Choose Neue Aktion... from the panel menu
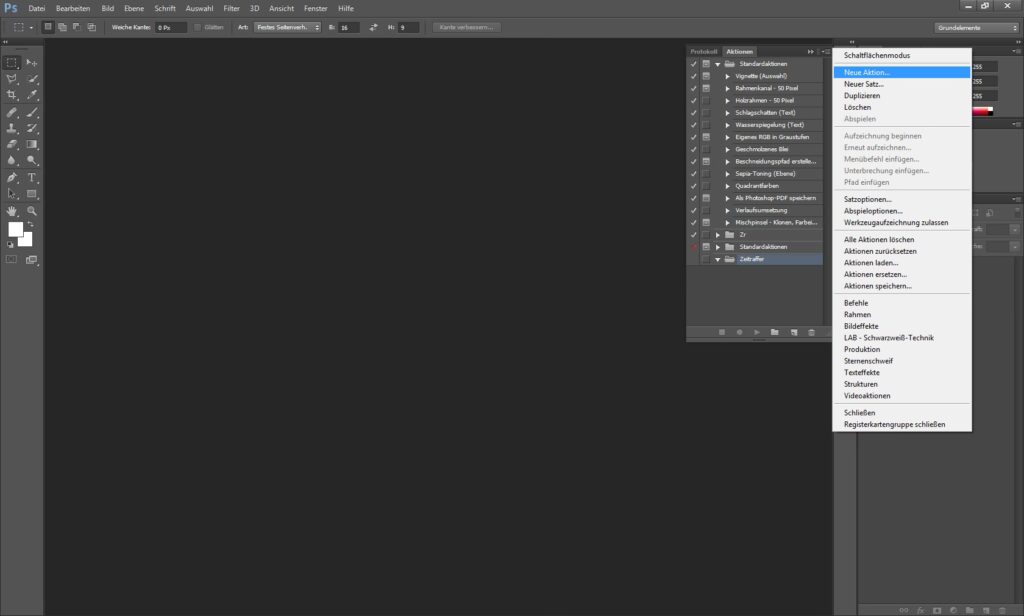 tap(866, 72)
